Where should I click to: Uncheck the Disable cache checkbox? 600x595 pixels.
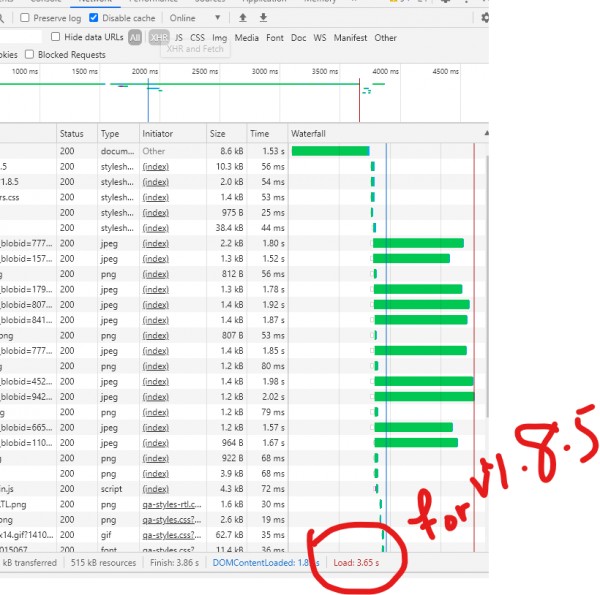pyautogui.click(x=94, y=18)
